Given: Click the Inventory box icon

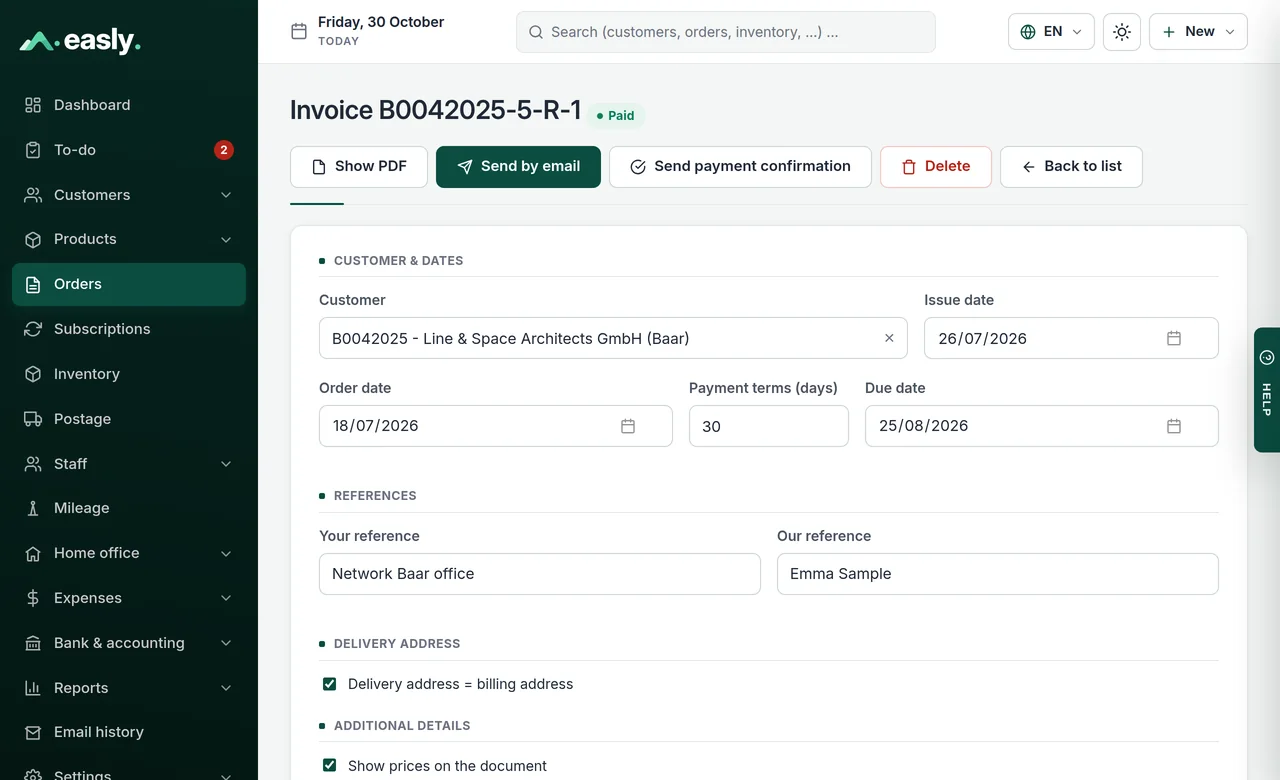Looking at the screenshot, I should [33, 374].
